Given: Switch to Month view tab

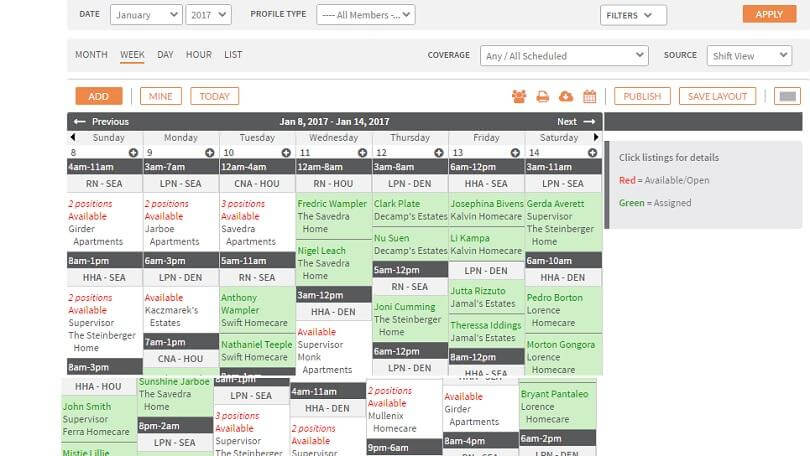Looking at the screenshot, I should (91, 55).
